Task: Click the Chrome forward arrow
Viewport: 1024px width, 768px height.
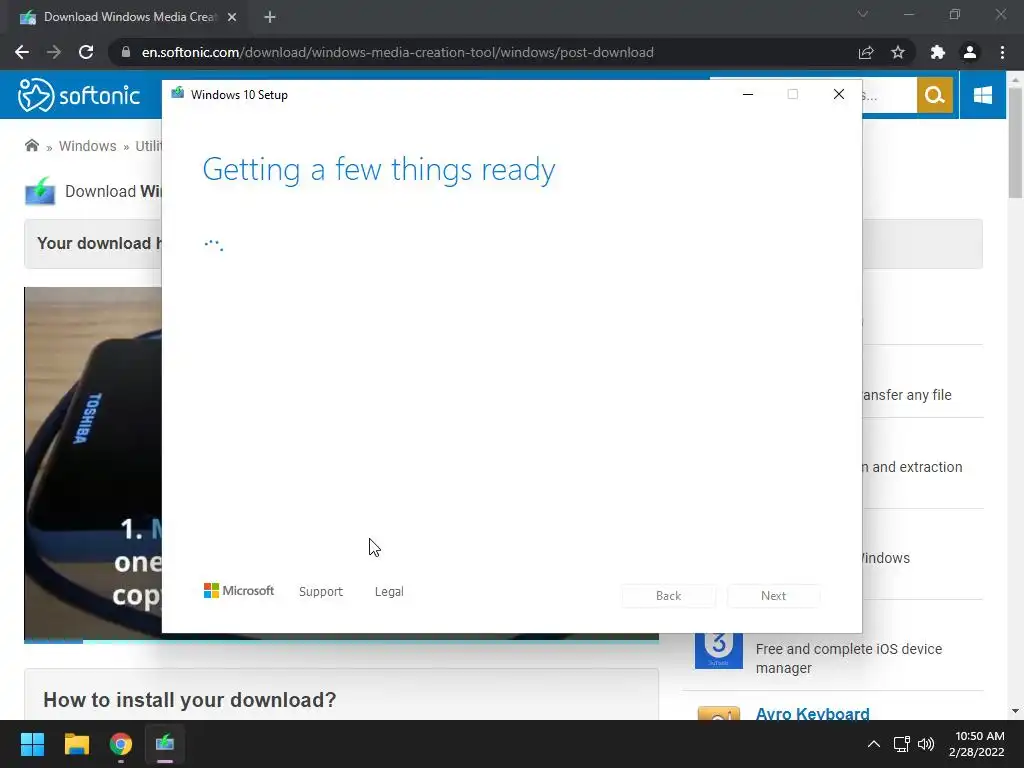Action: tap(54, 52)
